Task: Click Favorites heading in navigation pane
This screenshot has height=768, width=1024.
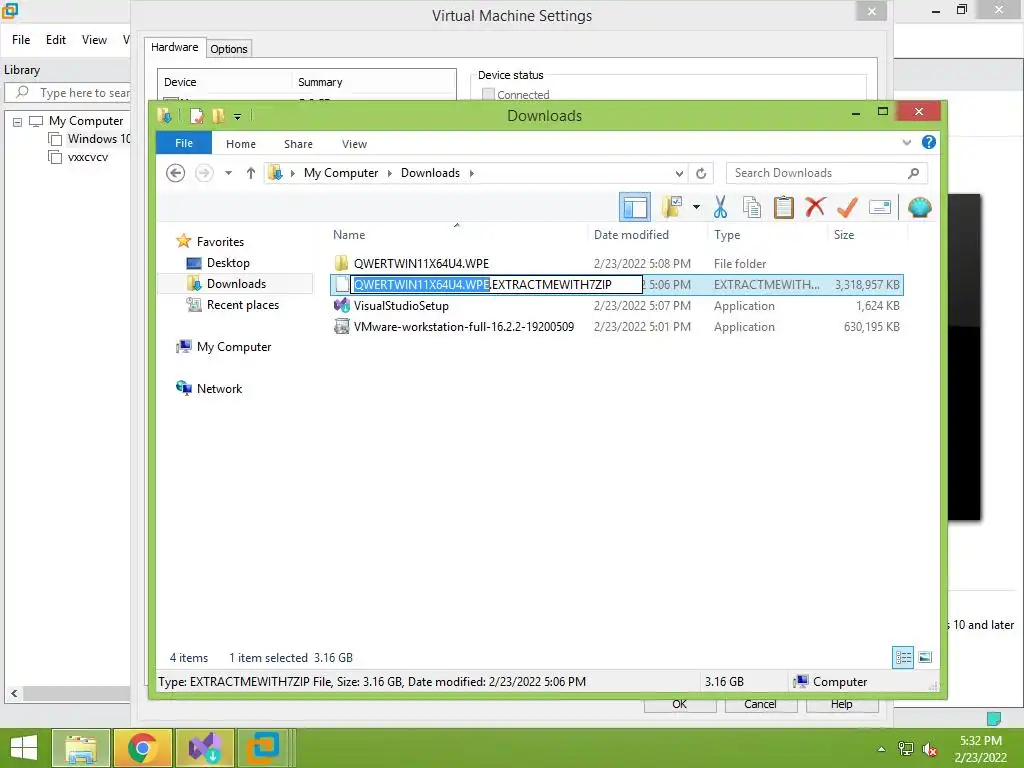Action: pyautogui.click(x=220, y=242)
